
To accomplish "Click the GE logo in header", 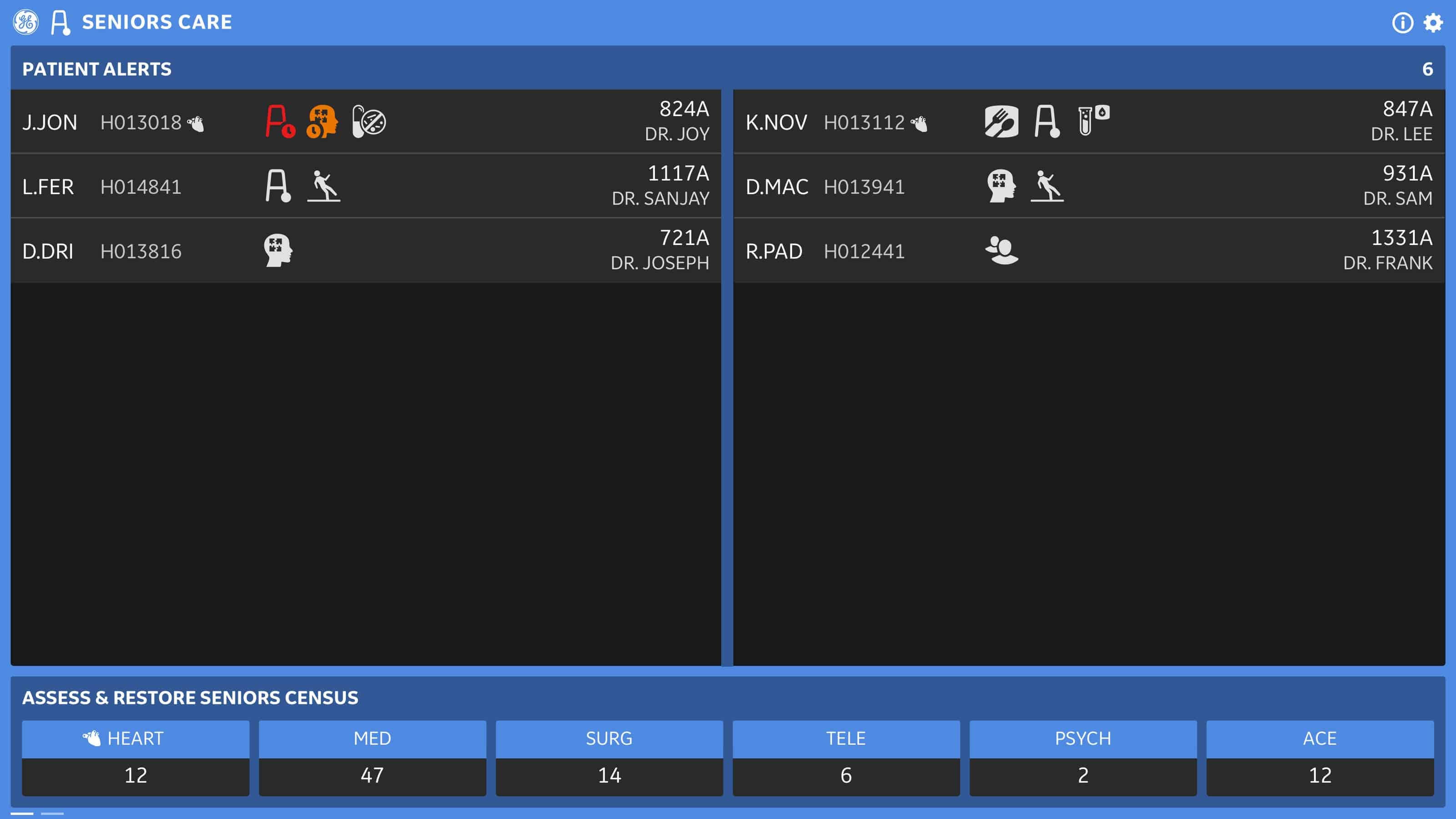I will coord(25,22).
